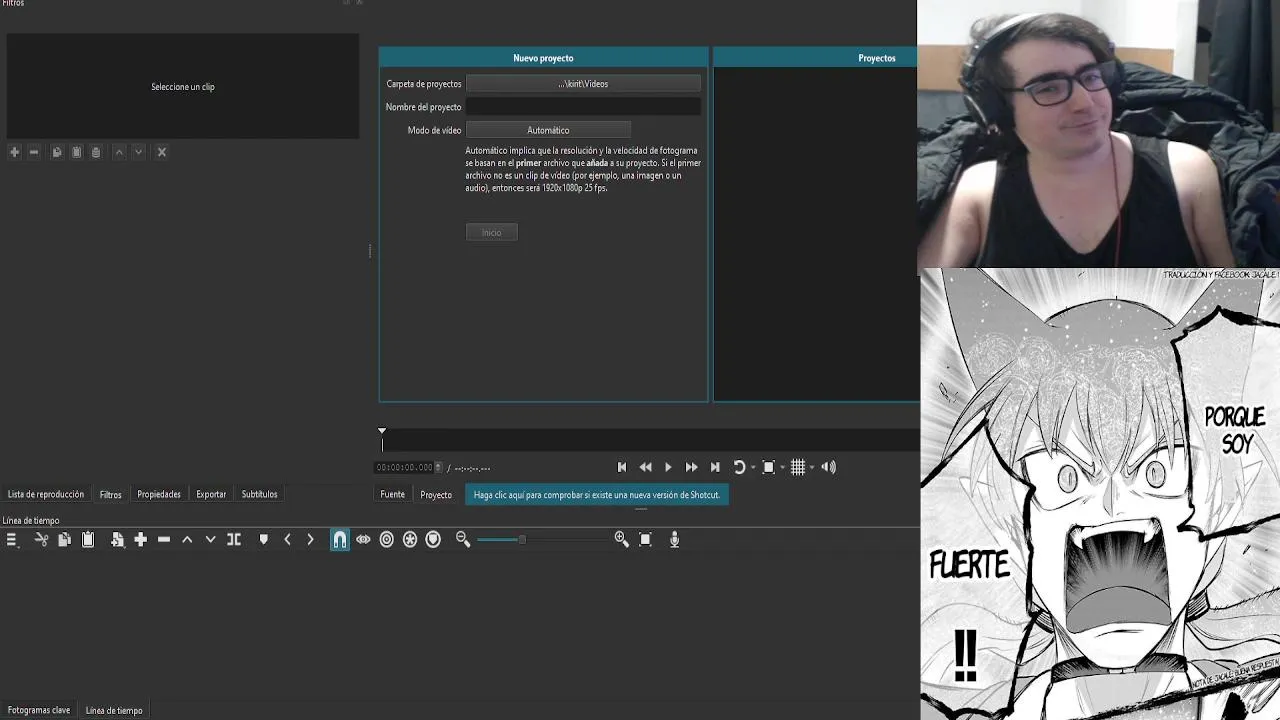Click the remove filter minus icon
The width and height of the screenshot is (1280, 720).
click(x=34, y=152)
